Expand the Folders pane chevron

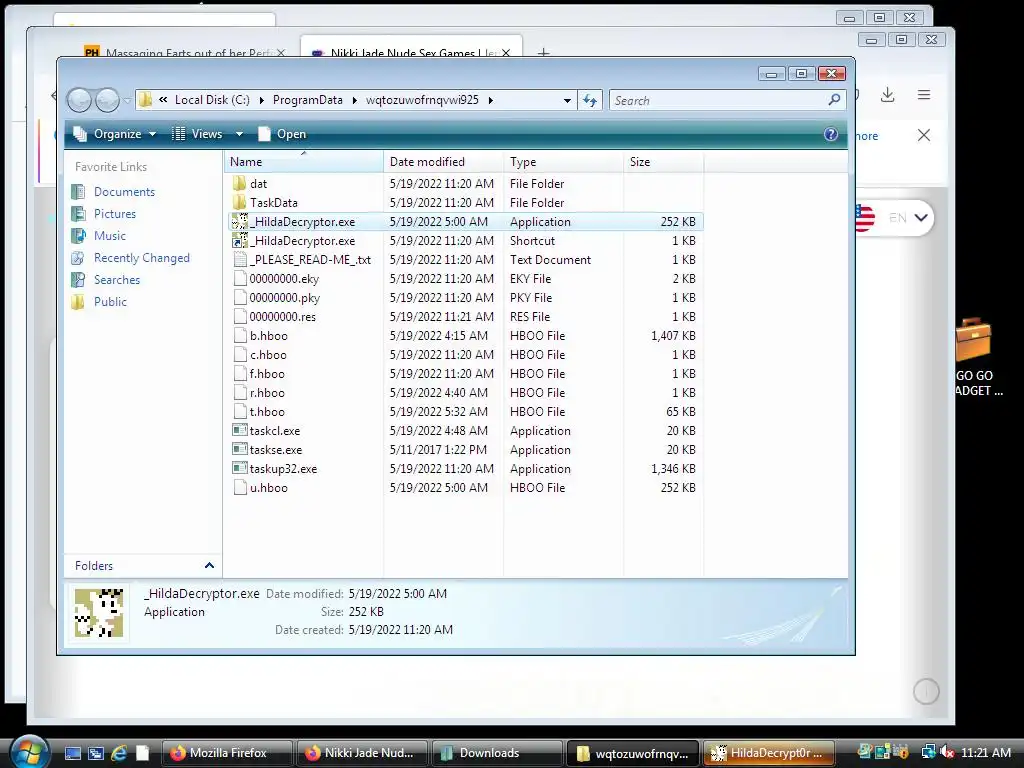[209, 566]
